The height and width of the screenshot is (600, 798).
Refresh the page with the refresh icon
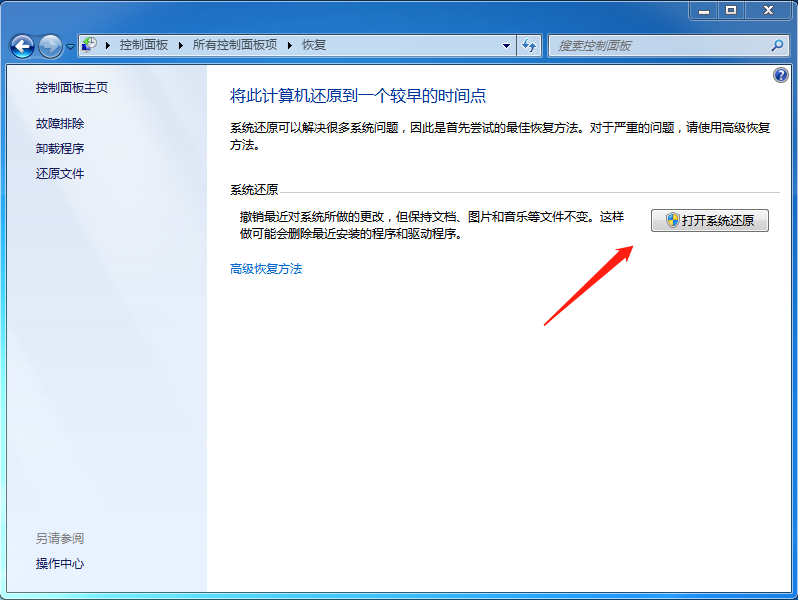[x=529, y=46]
